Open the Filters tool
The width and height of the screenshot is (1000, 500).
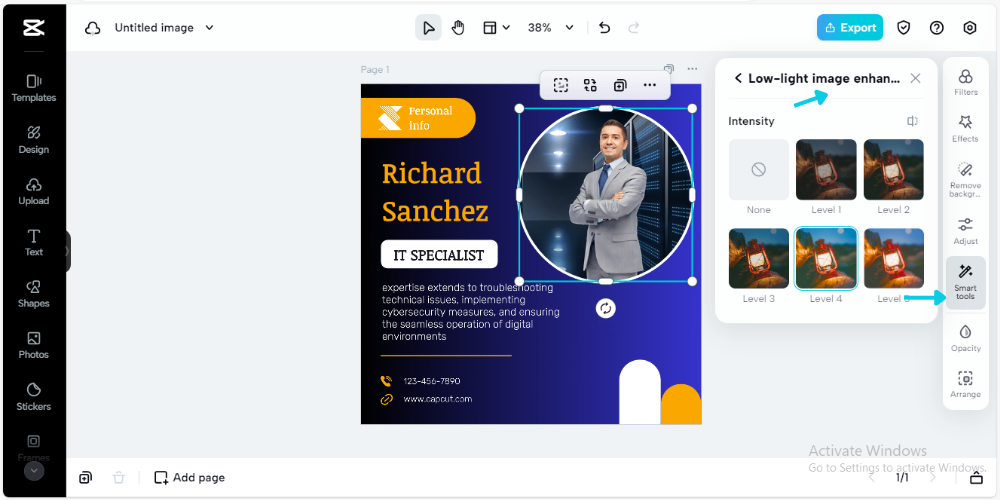pyautogui.click(x=966, y=82)
